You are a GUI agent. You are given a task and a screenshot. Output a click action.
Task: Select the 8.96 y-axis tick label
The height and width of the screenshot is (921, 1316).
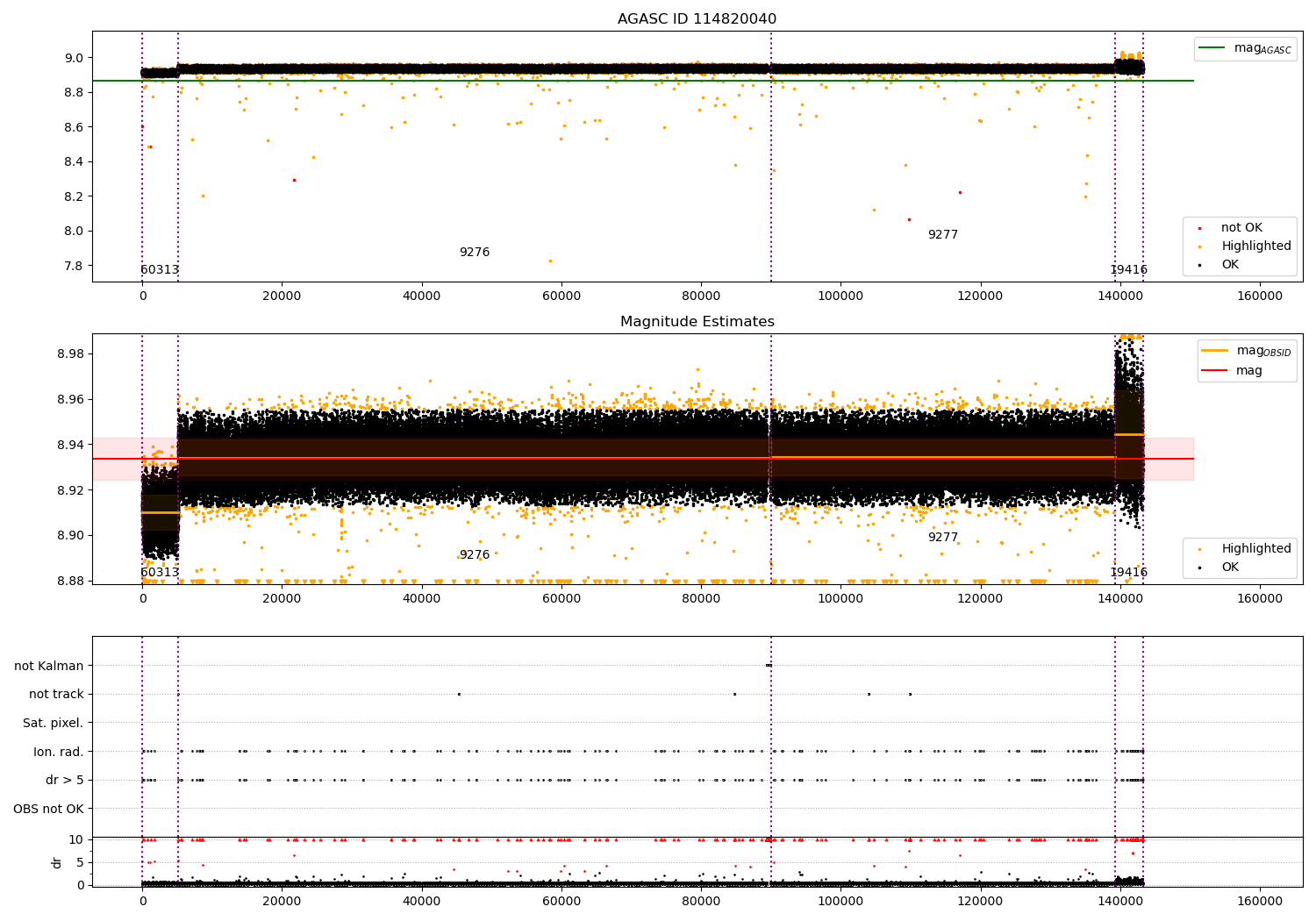pos(71,400)
